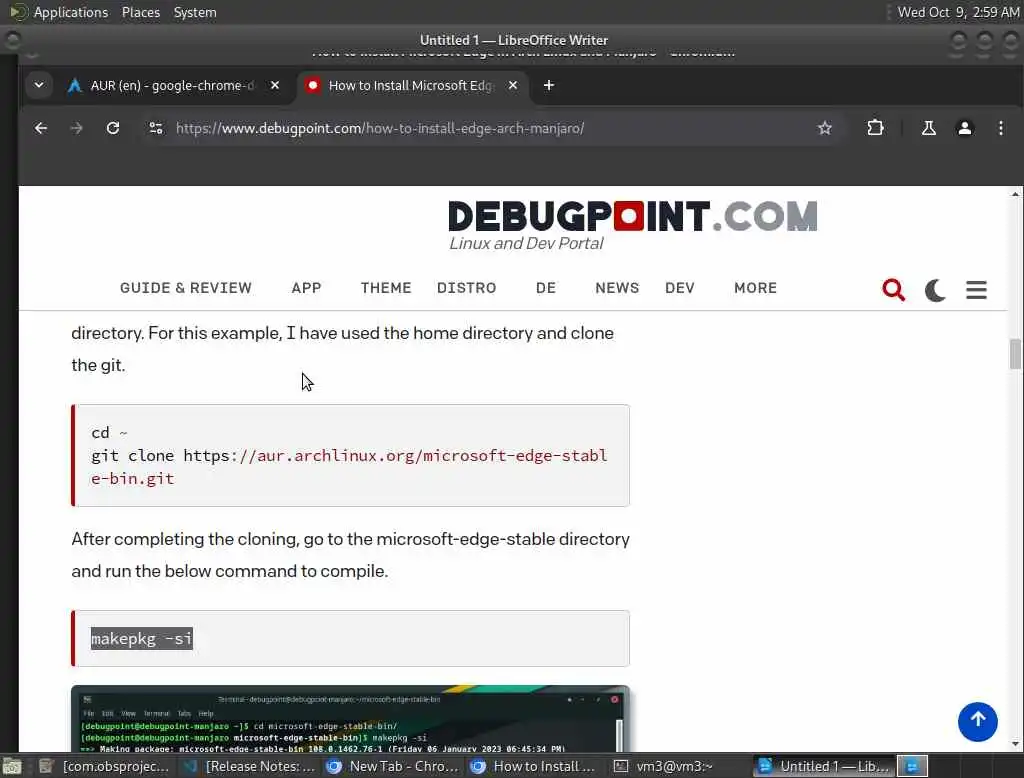Click the page vertical scrollbar thumb
1024x778 pixels.
click(x=1015, y=353)
